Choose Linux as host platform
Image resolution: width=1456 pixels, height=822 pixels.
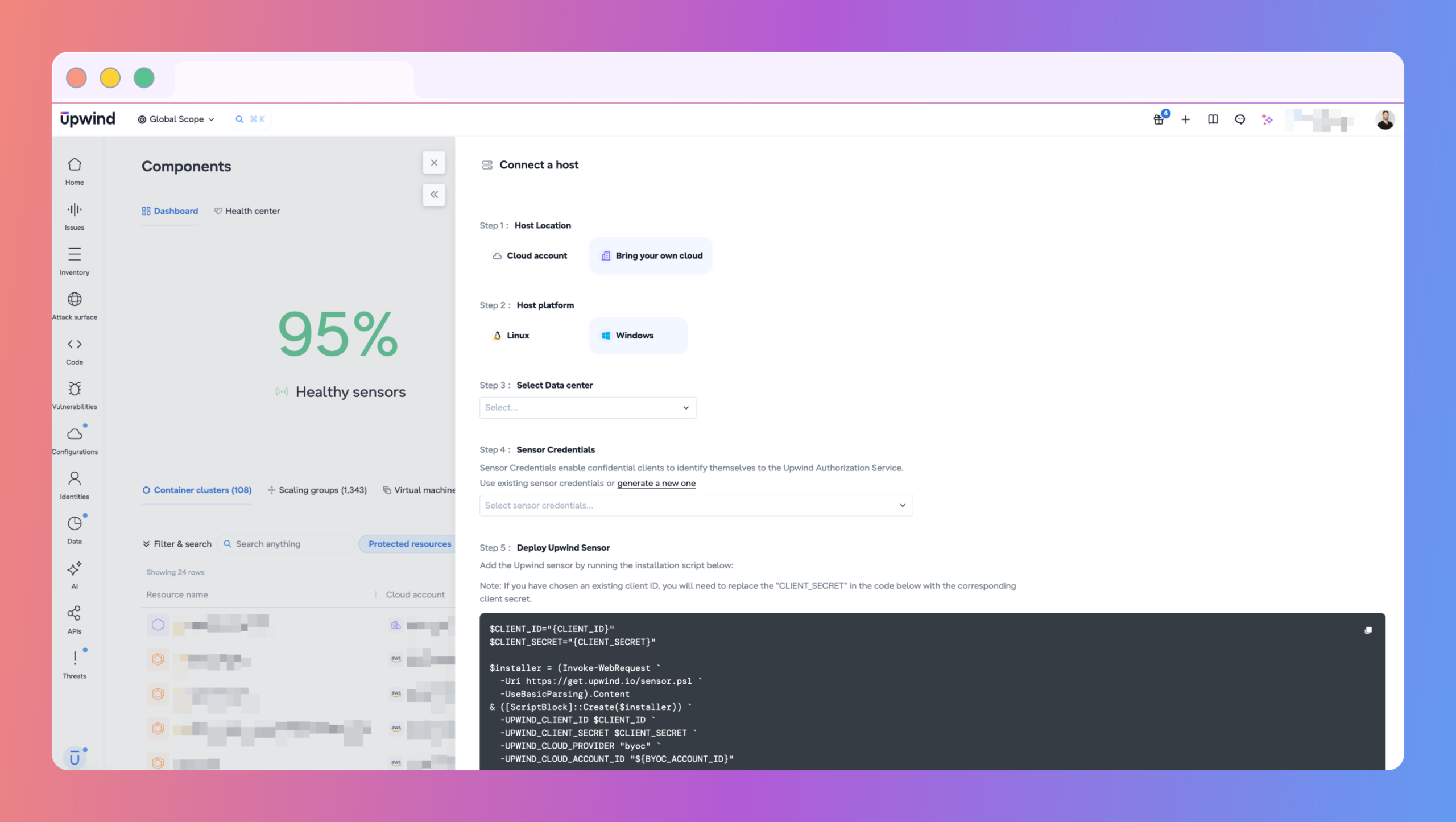pos(511,336)
